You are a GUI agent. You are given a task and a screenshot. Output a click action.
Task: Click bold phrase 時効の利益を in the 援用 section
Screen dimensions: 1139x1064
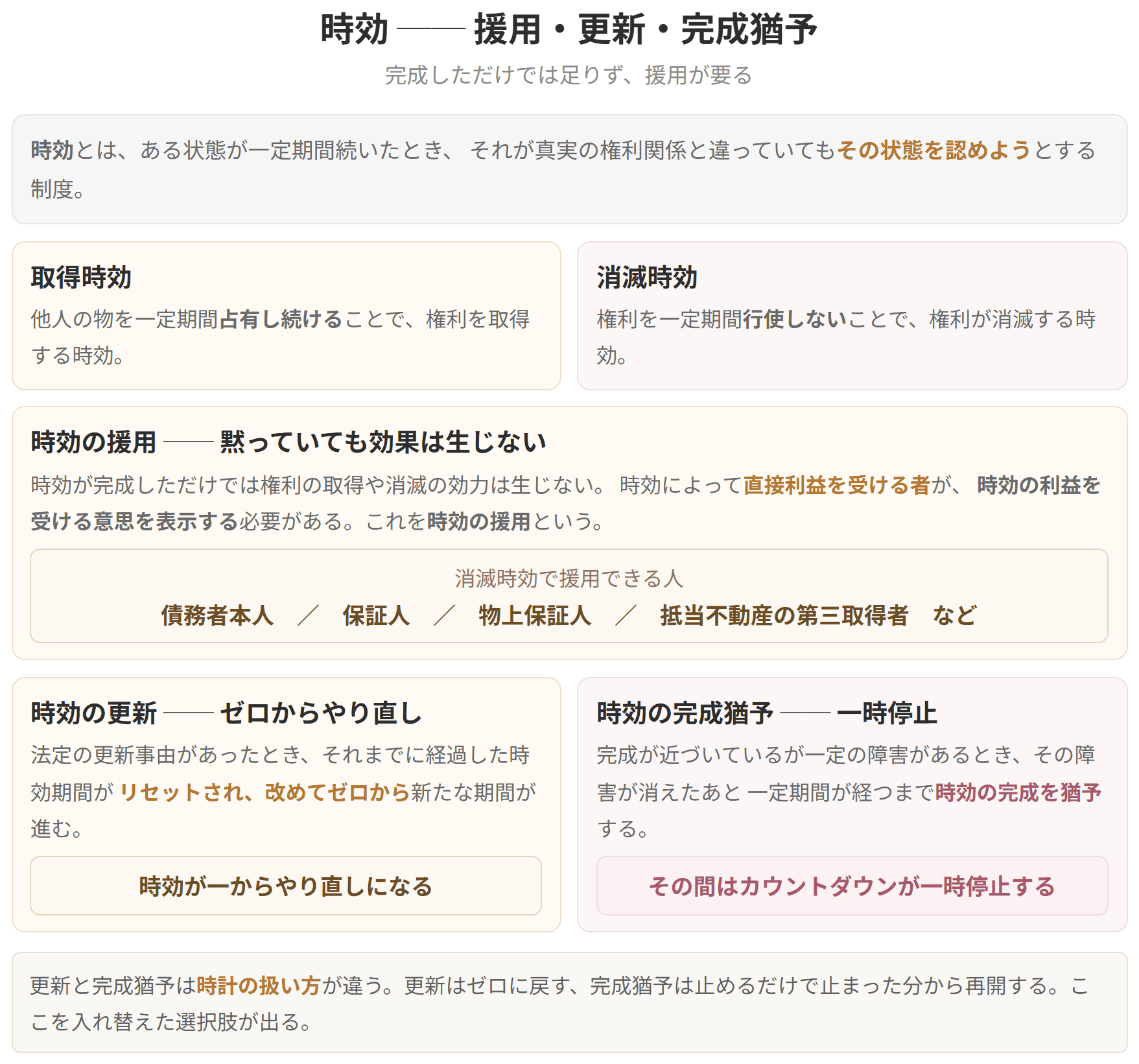1039,485
